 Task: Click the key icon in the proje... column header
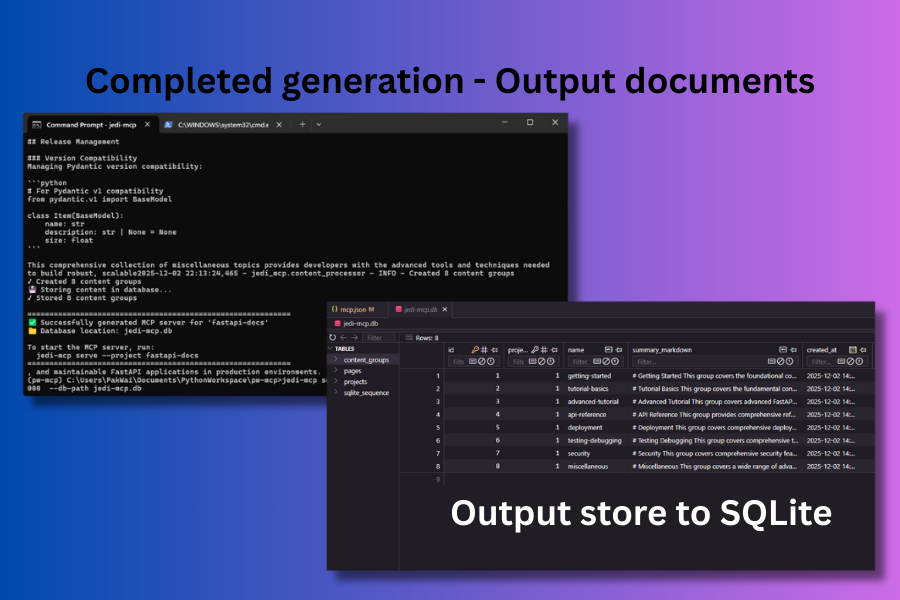click(x=535, y=350)
